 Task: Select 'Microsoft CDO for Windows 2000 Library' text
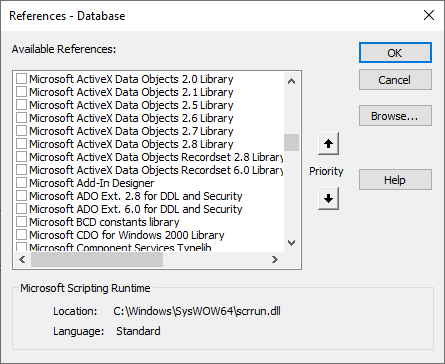127,235
